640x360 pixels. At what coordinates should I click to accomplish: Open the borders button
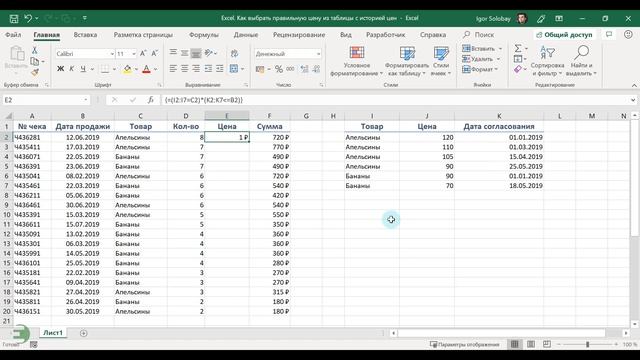105,69
